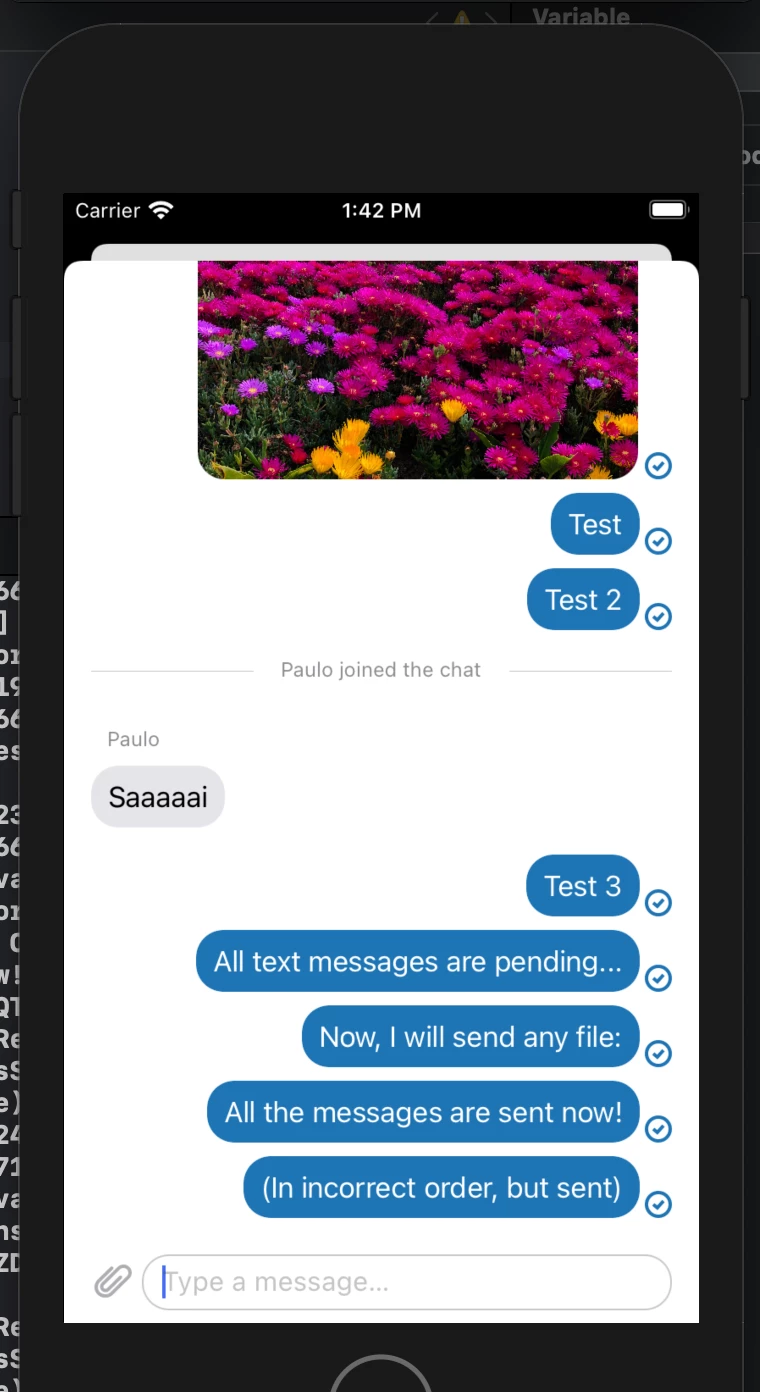Click the checkmark next to "Test 3"
Viewport: 760px width, 1392px height.
click(658, 903)
